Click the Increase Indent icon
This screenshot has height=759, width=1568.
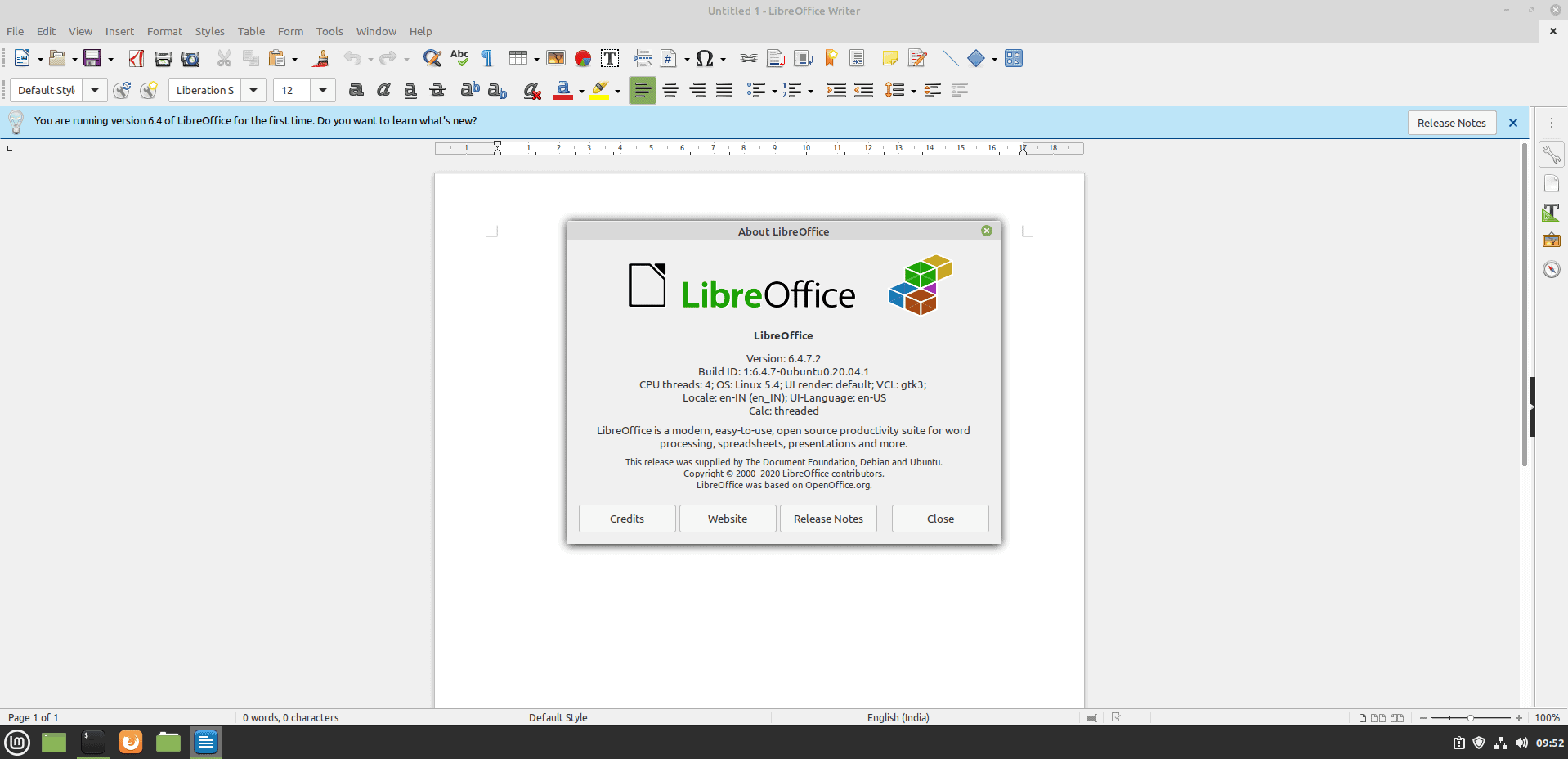tap(836, 90)
